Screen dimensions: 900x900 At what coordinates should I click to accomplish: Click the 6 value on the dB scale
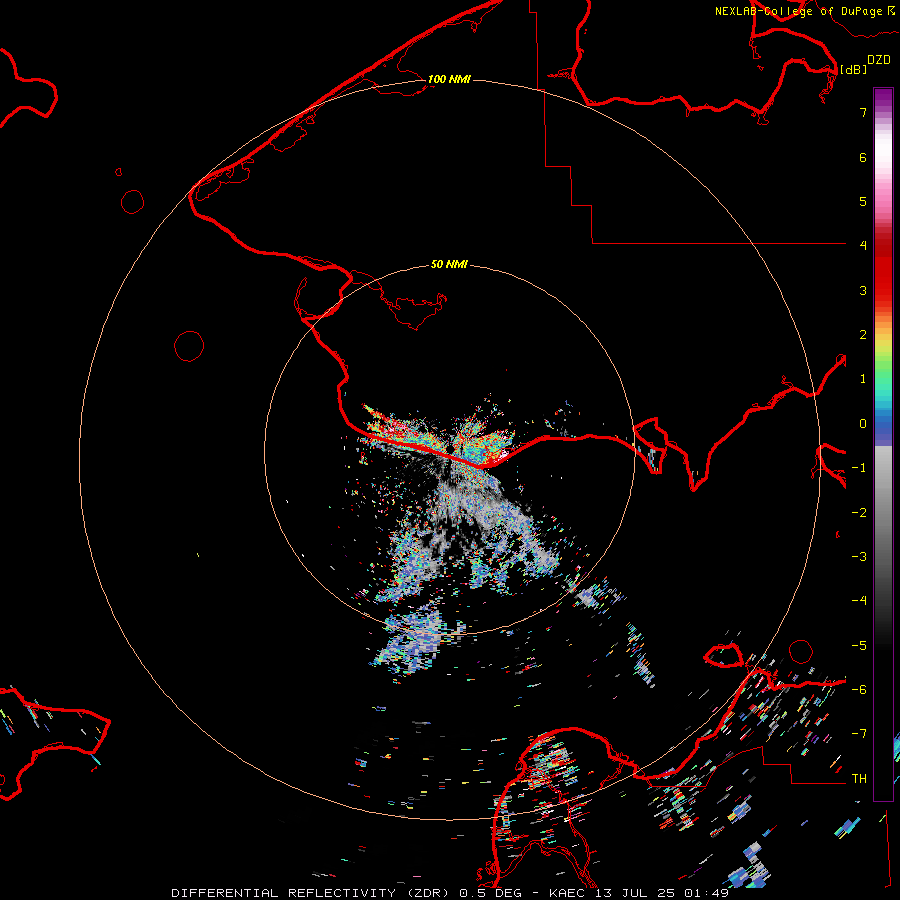[863, 157]
